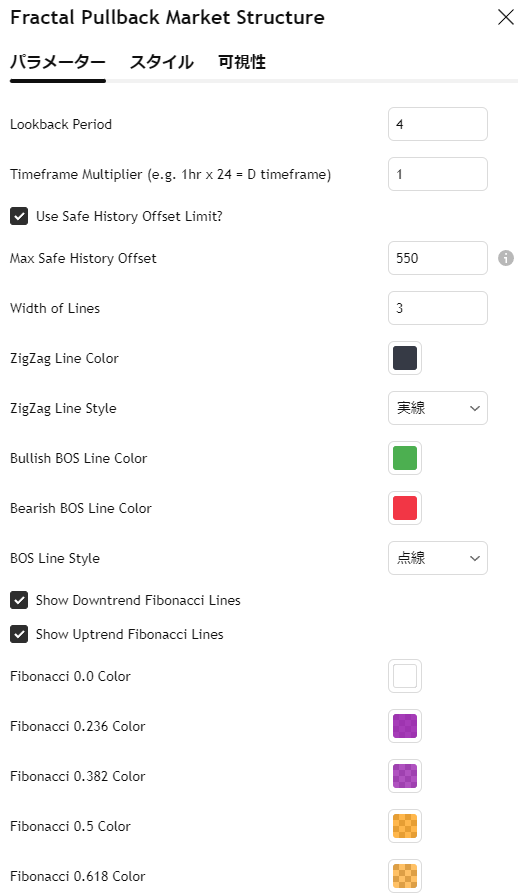The height and width of the screenshot is (895, 518).
Task: Change the Bearish BOS Line Color red swatch
Action: coord(405,508)
